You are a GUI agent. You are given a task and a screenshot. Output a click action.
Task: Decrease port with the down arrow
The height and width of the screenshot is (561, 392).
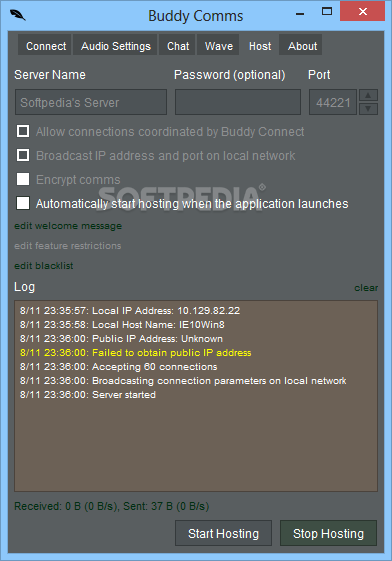pos(368,108)
